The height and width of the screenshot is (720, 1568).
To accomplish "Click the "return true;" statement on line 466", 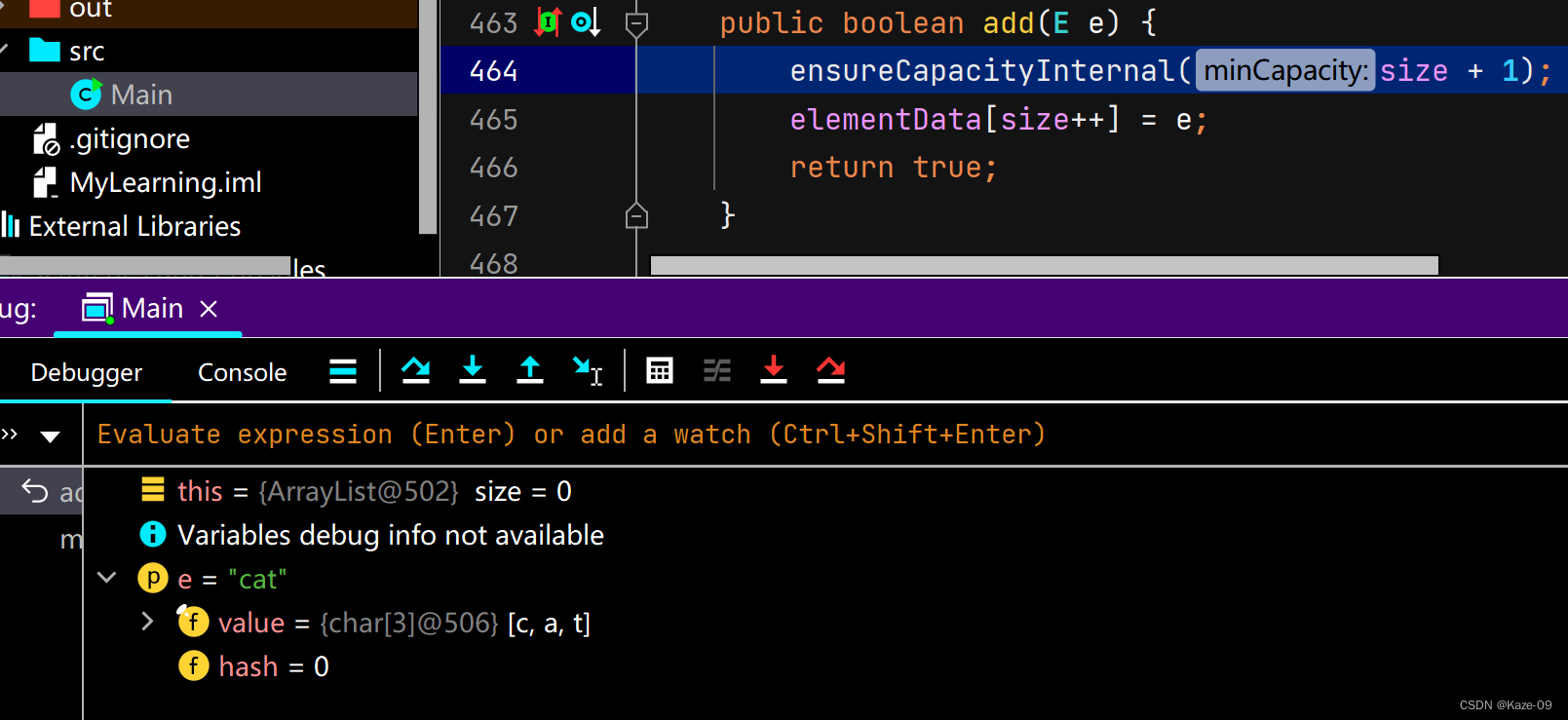I will (894, 168).
